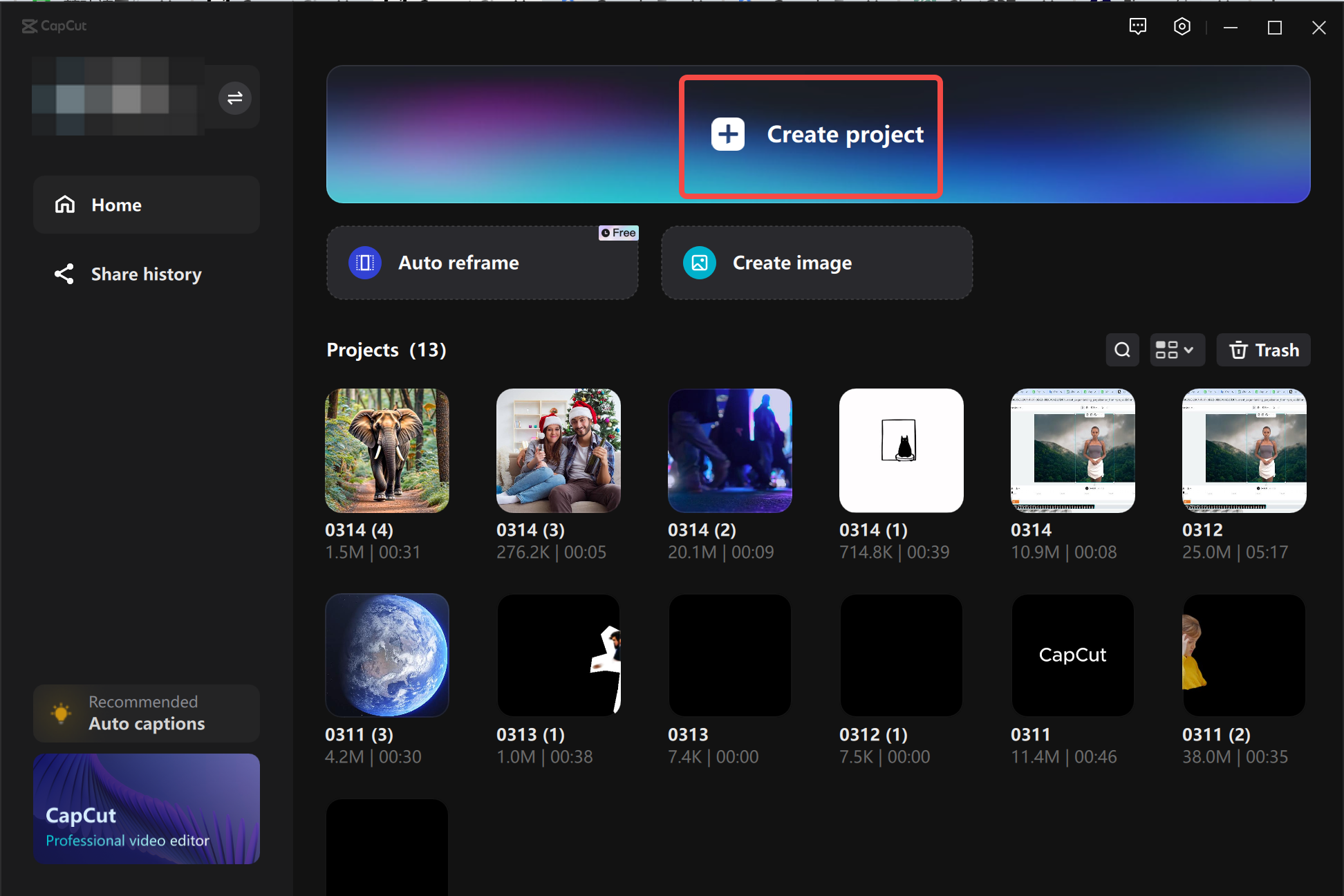
Task: Select the Home icon in the sidebar
Action: 64,204
